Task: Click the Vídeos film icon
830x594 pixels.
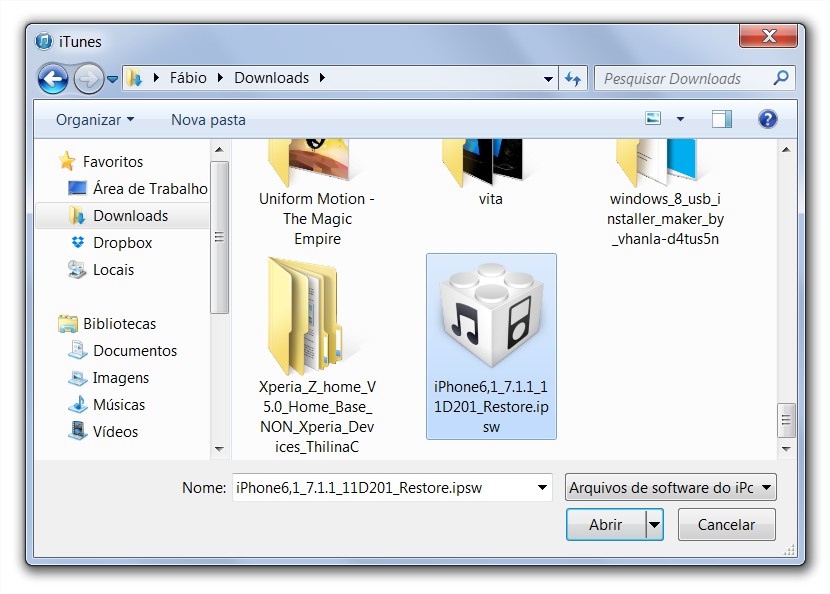Action: (x=78, y=430)
